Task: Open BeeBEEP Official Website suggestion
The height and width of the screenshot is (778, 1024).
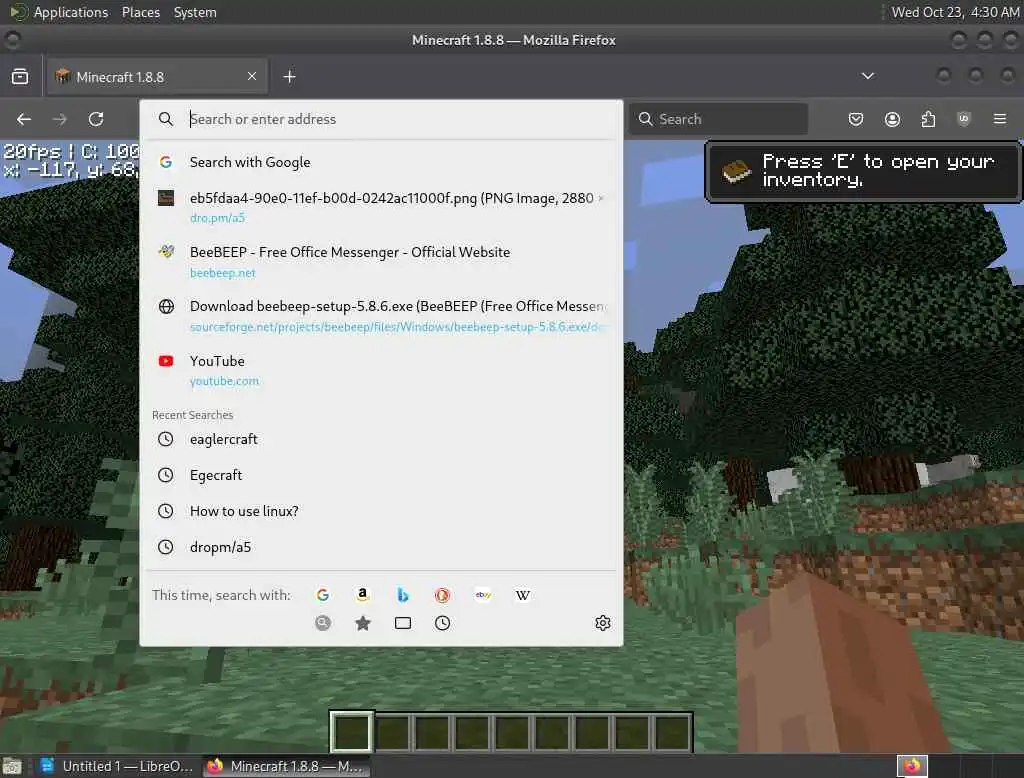Action: click(x=381, y=261)
